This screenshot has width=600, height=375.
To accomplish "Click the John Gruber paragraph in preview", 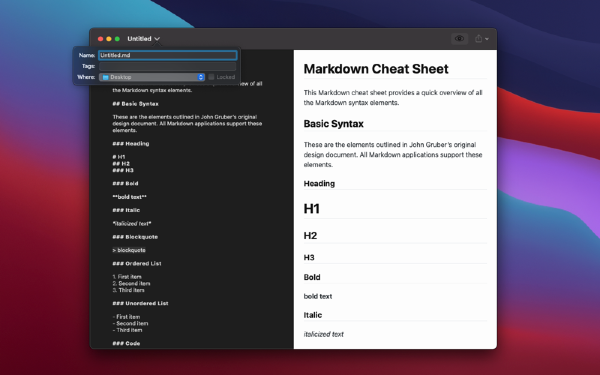I will (393, 155).
